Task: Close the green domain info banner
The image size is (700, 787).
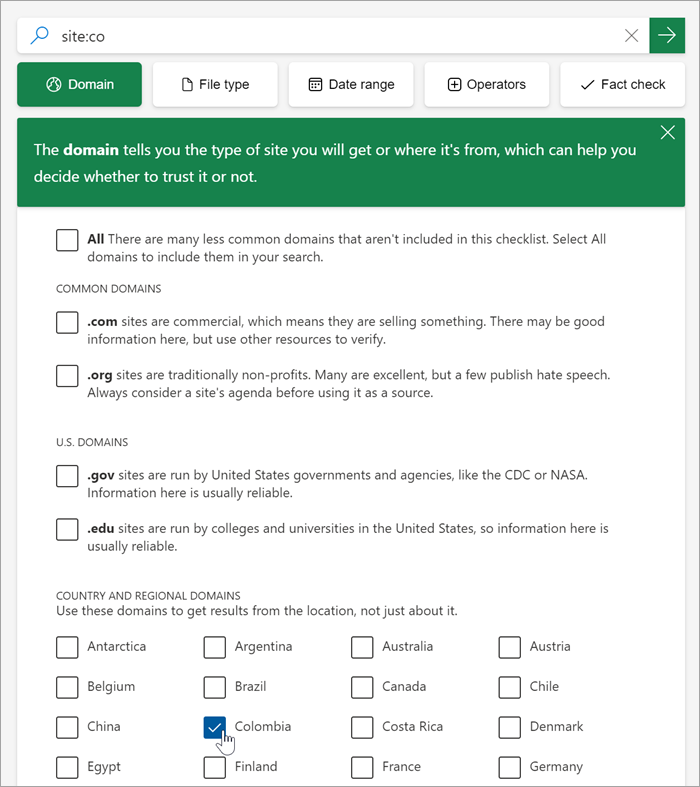Action: click(x=667, y=133)
